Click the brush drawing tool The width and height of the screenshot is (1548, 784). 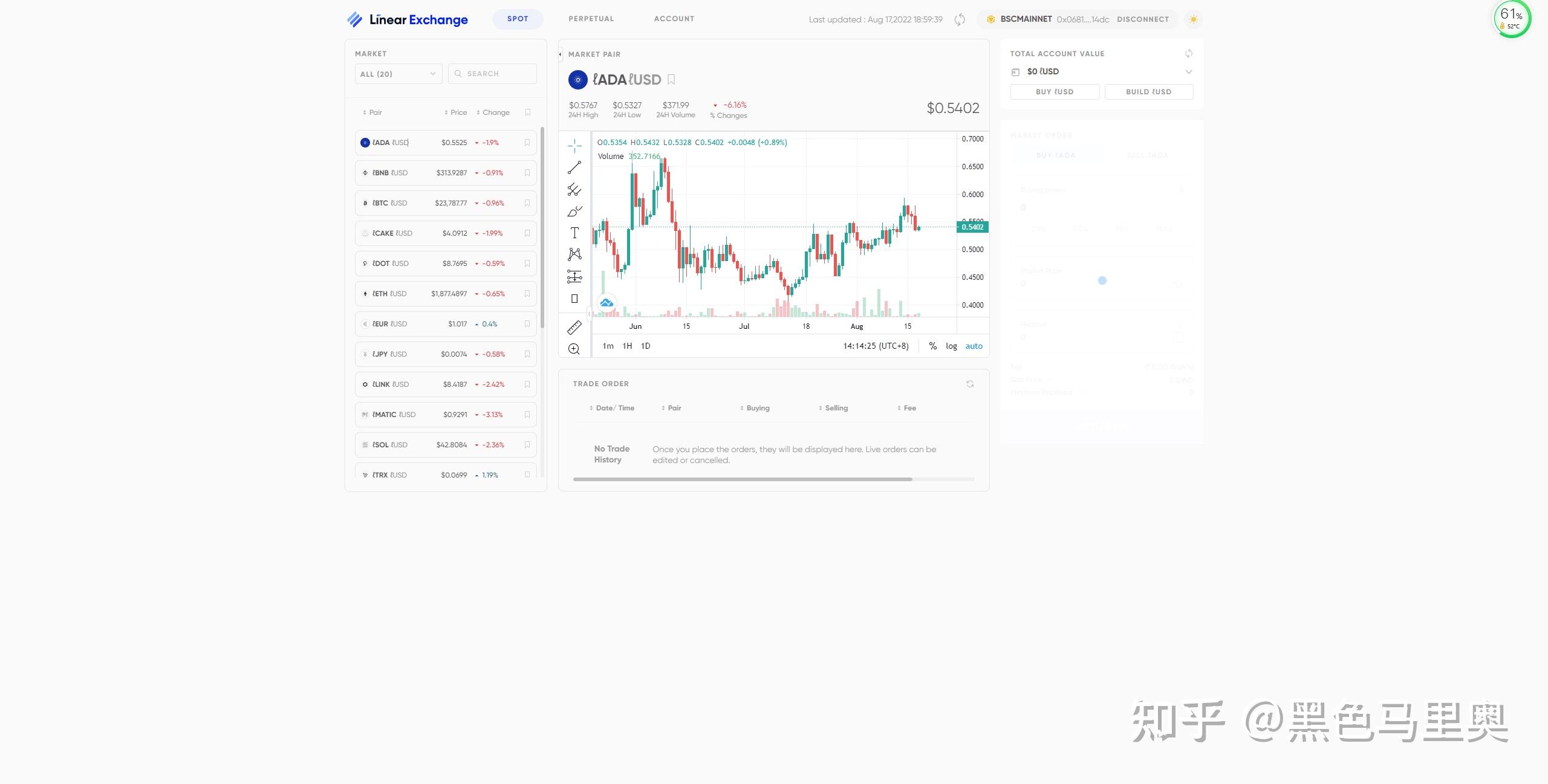pos(574,211)
